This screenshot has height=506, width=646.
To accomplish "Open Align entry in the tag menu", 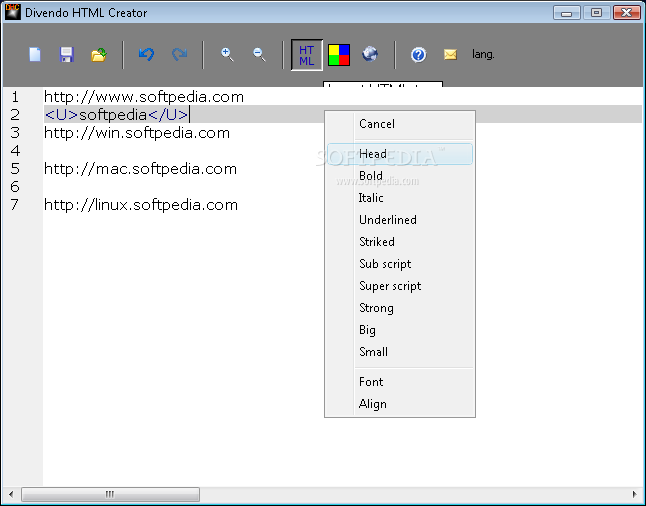I will [400, 404].
